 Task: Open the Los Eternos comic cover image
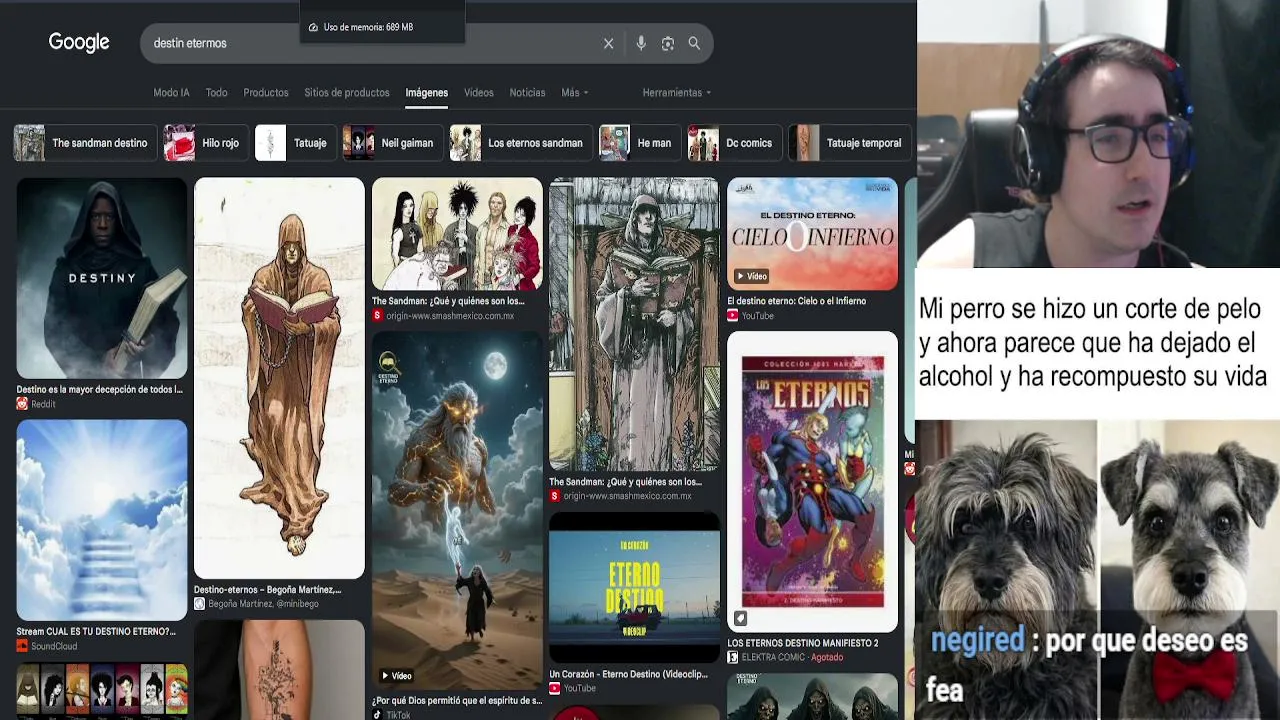[812, 482]
